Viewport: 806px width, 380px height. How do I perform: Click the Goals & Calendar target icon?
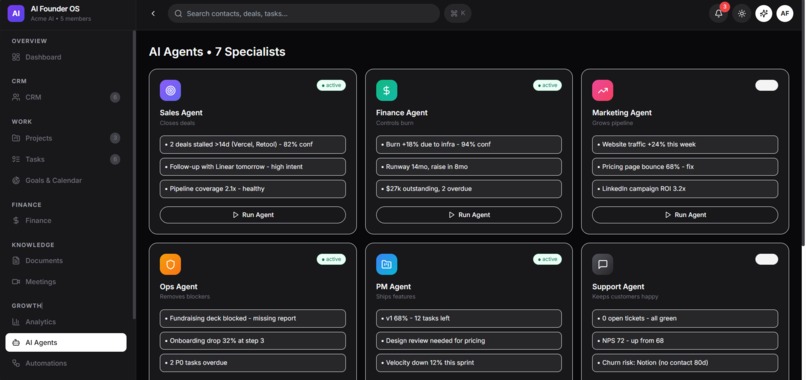click(x=16, y=180)
